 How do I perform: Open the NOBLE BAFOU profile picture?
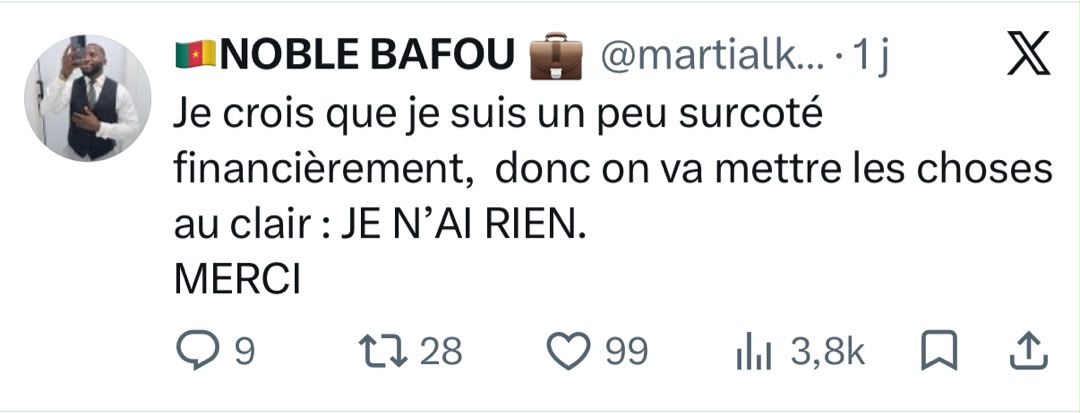coord(88,97)
